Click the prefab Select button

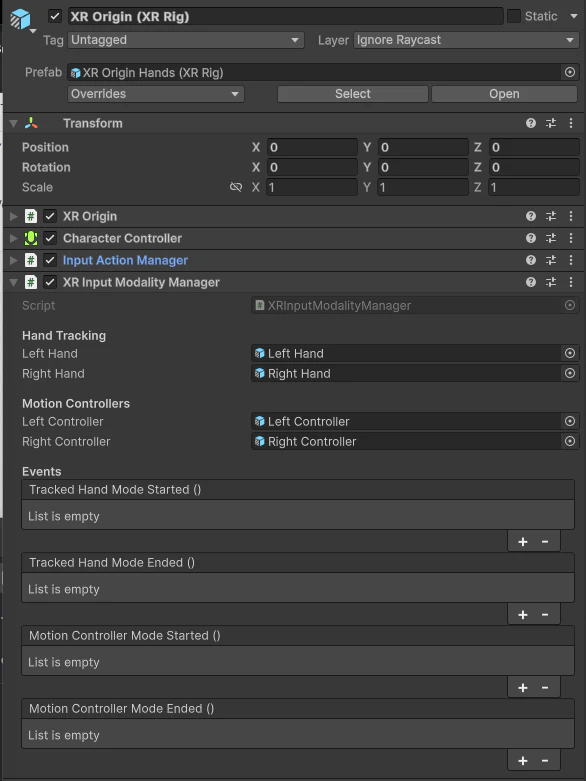tap(352, 94)
